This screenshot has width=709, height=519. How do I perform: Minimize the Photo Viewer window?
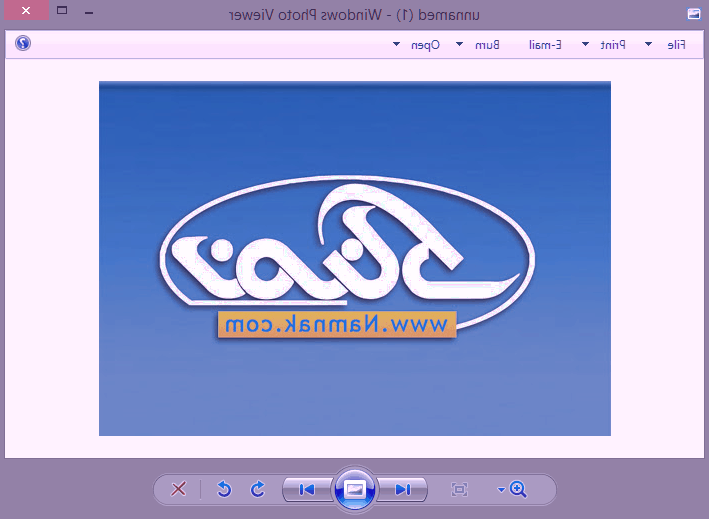89,12
